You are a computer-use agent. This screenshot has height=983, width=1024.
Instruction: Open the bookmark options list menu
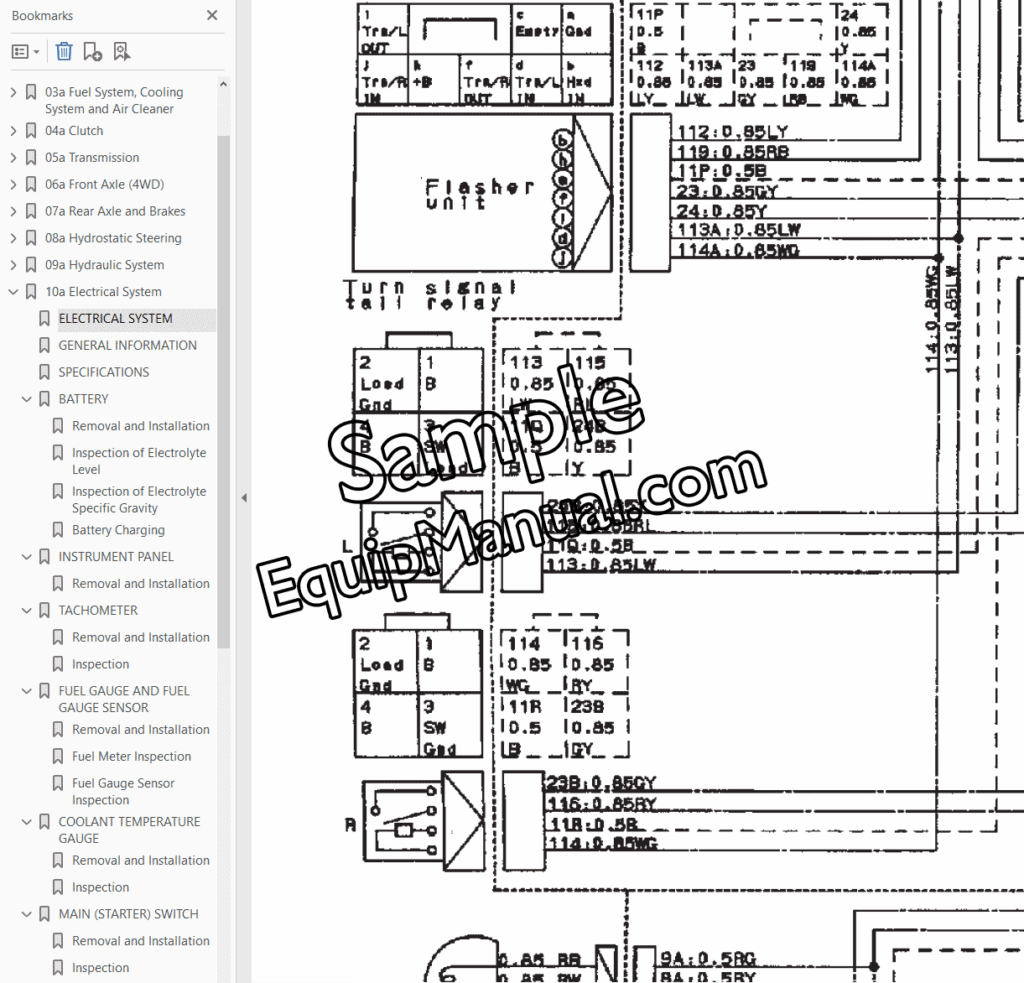pyautogui.click(x=25, y=52)
